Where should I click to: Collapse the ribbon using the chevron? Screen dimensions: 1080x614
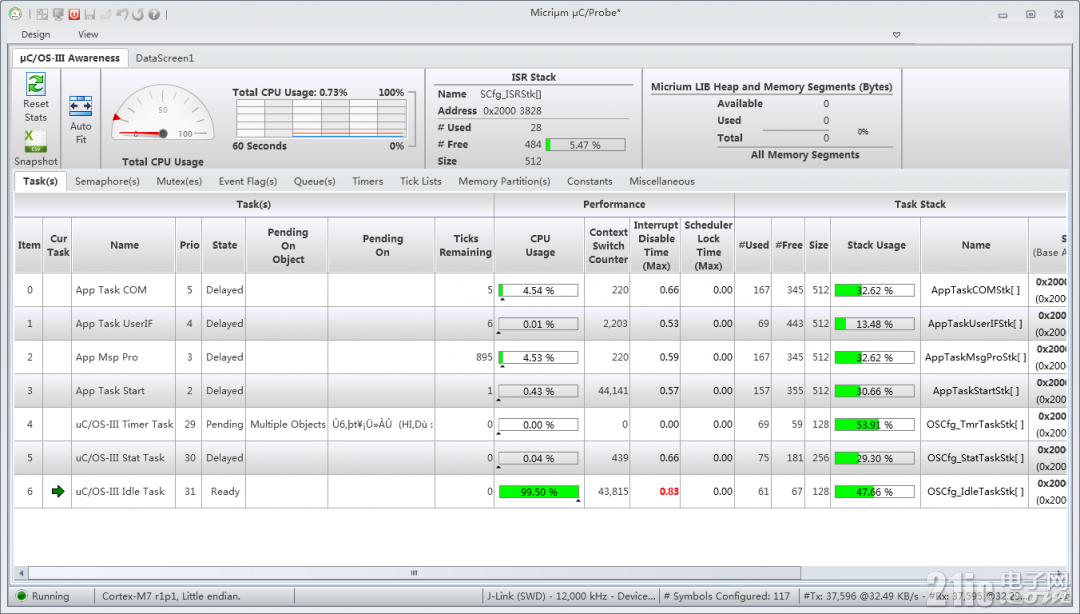[896, 34]
